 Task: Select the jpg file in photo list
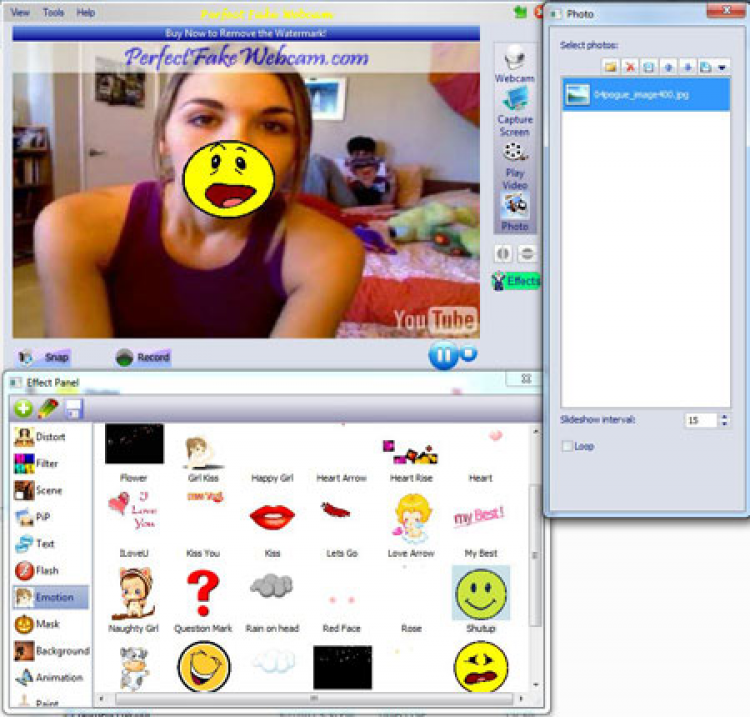point(646,95)
